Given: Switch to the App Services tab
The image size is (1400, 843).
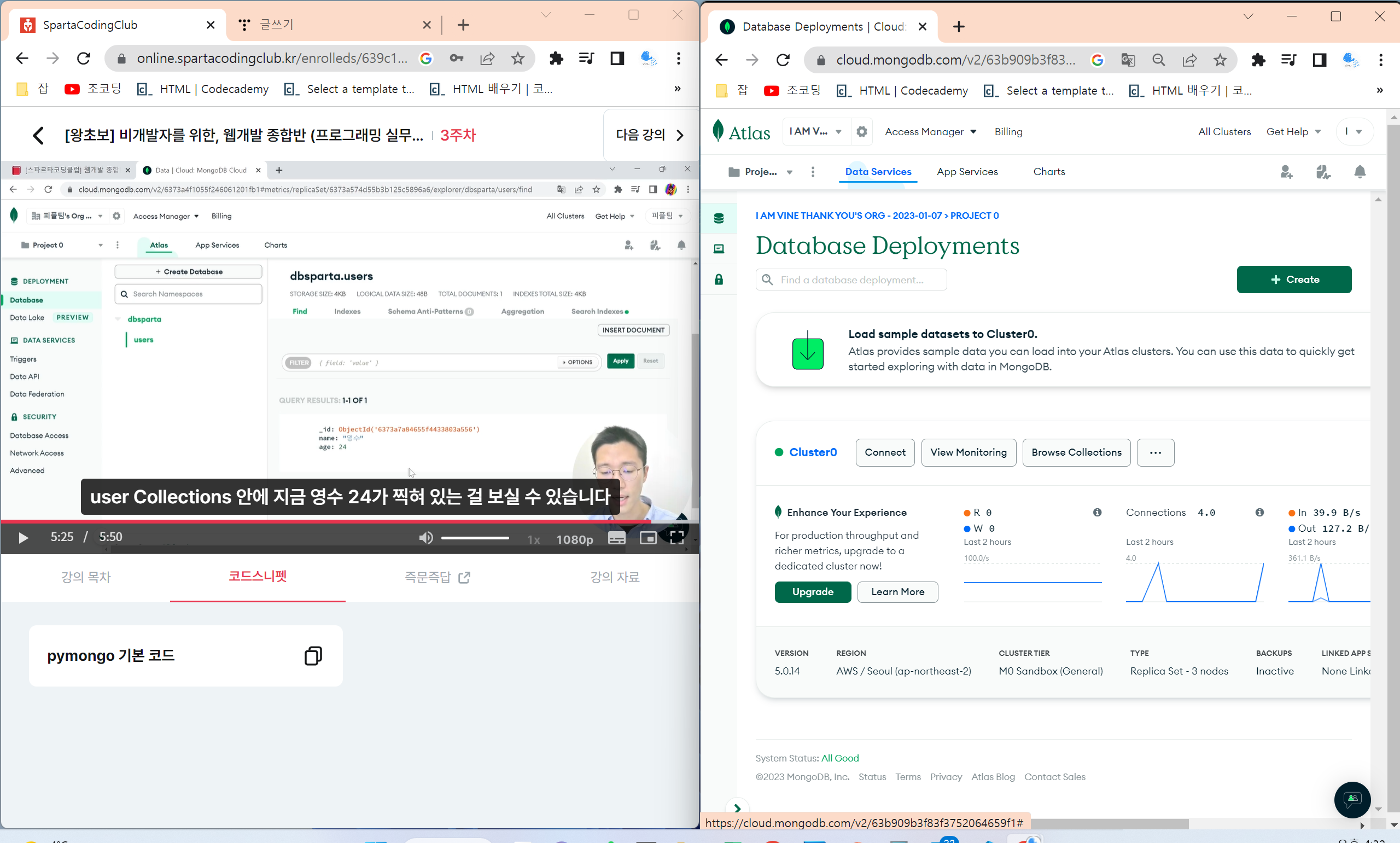Looking at the screenshot, I should pyautogui.click(x=967, y=172).
